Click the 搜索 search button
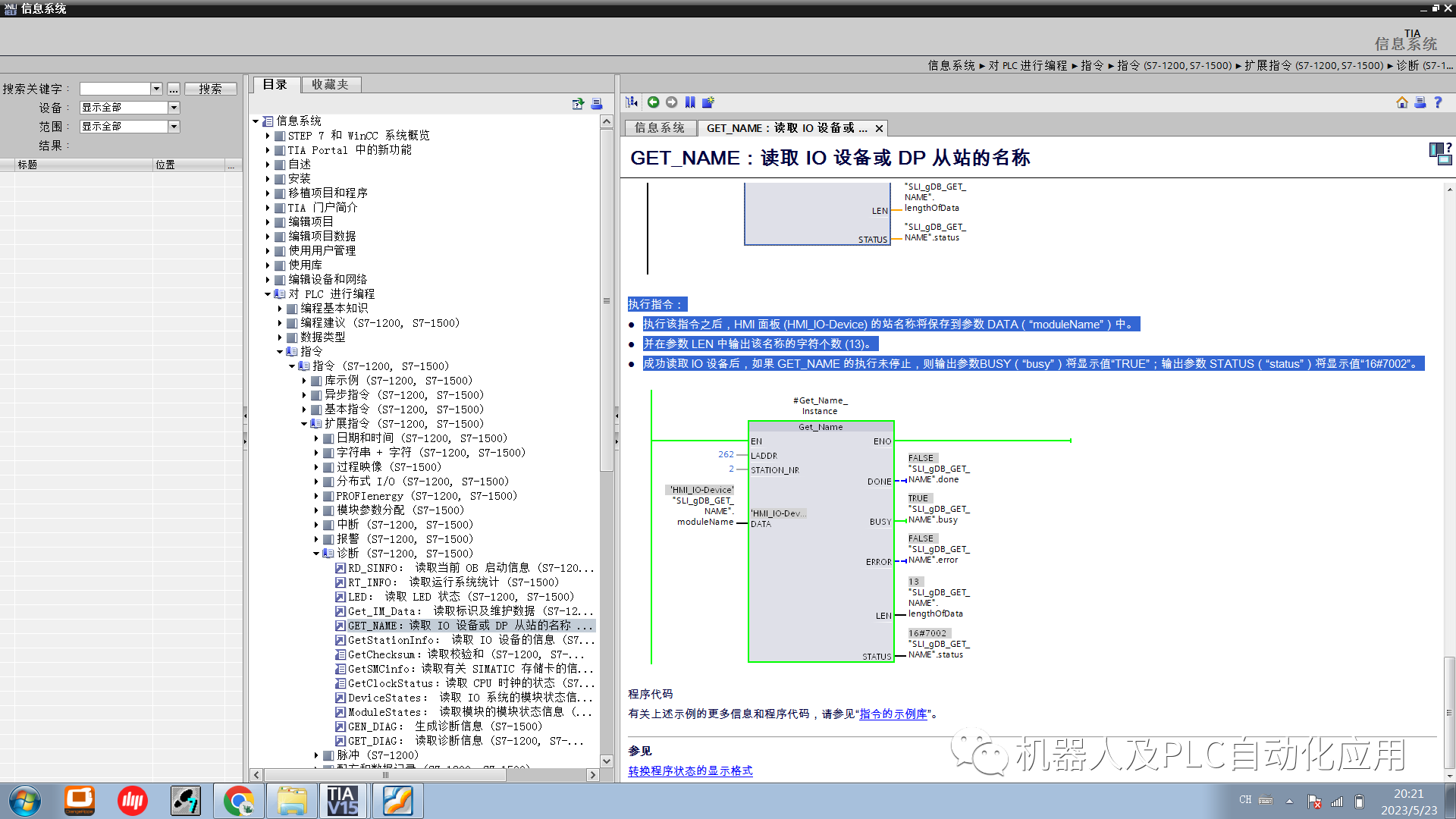 coord(210,88)
